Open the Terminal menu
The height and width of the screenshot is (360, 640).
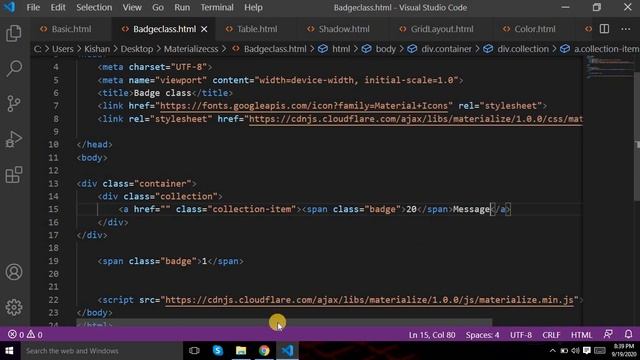pyautogui.click(x=217, y=7)
